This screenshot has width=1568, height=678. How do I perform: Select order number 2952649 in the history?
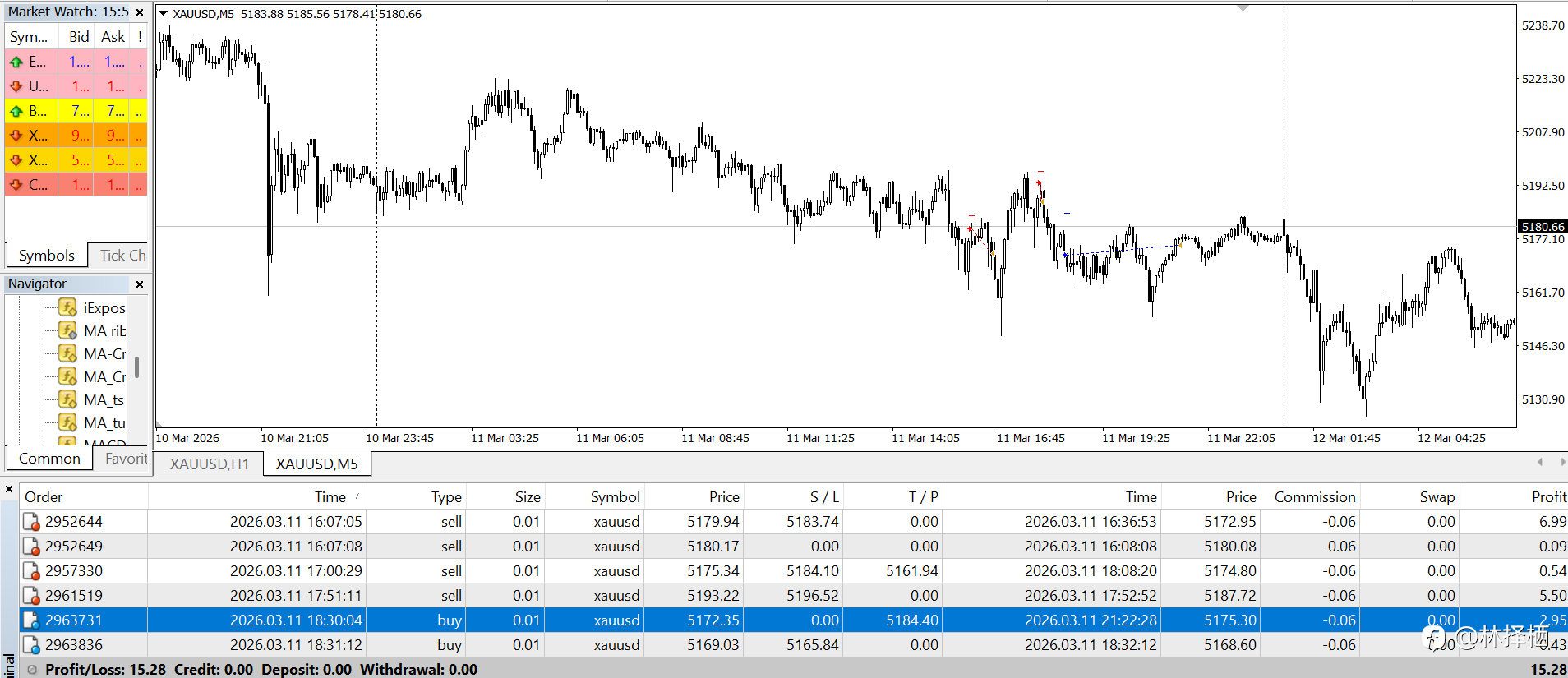tap(74, 547)
